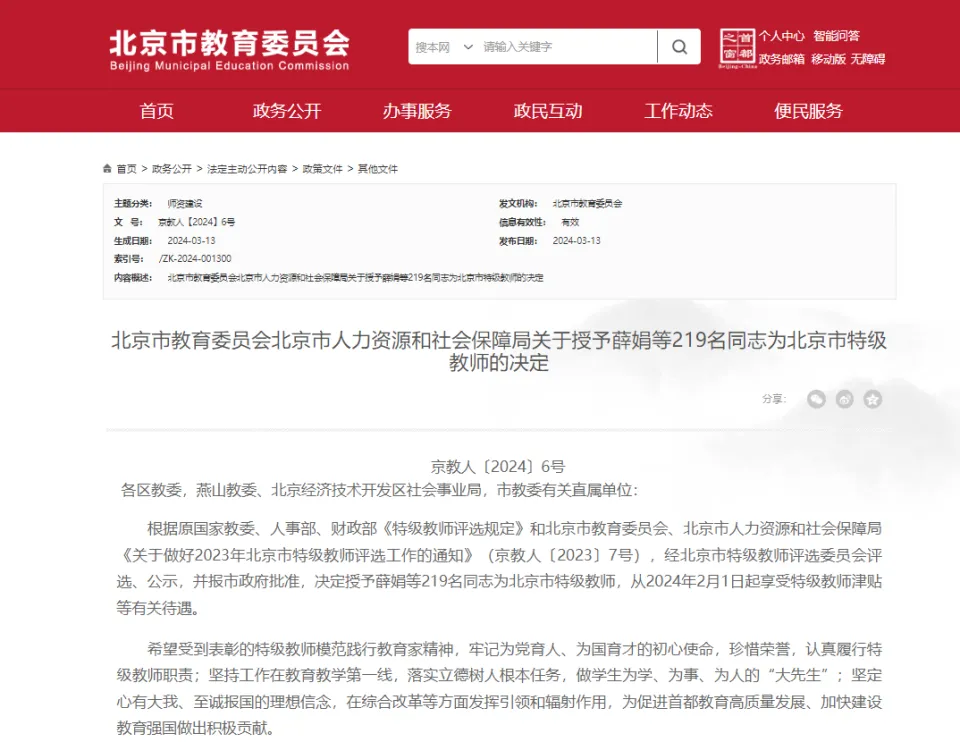The image size is (960, 742).
Task: Click the 发文机构 value 北京市教育委员会
Action: click(x=587, y=203)
